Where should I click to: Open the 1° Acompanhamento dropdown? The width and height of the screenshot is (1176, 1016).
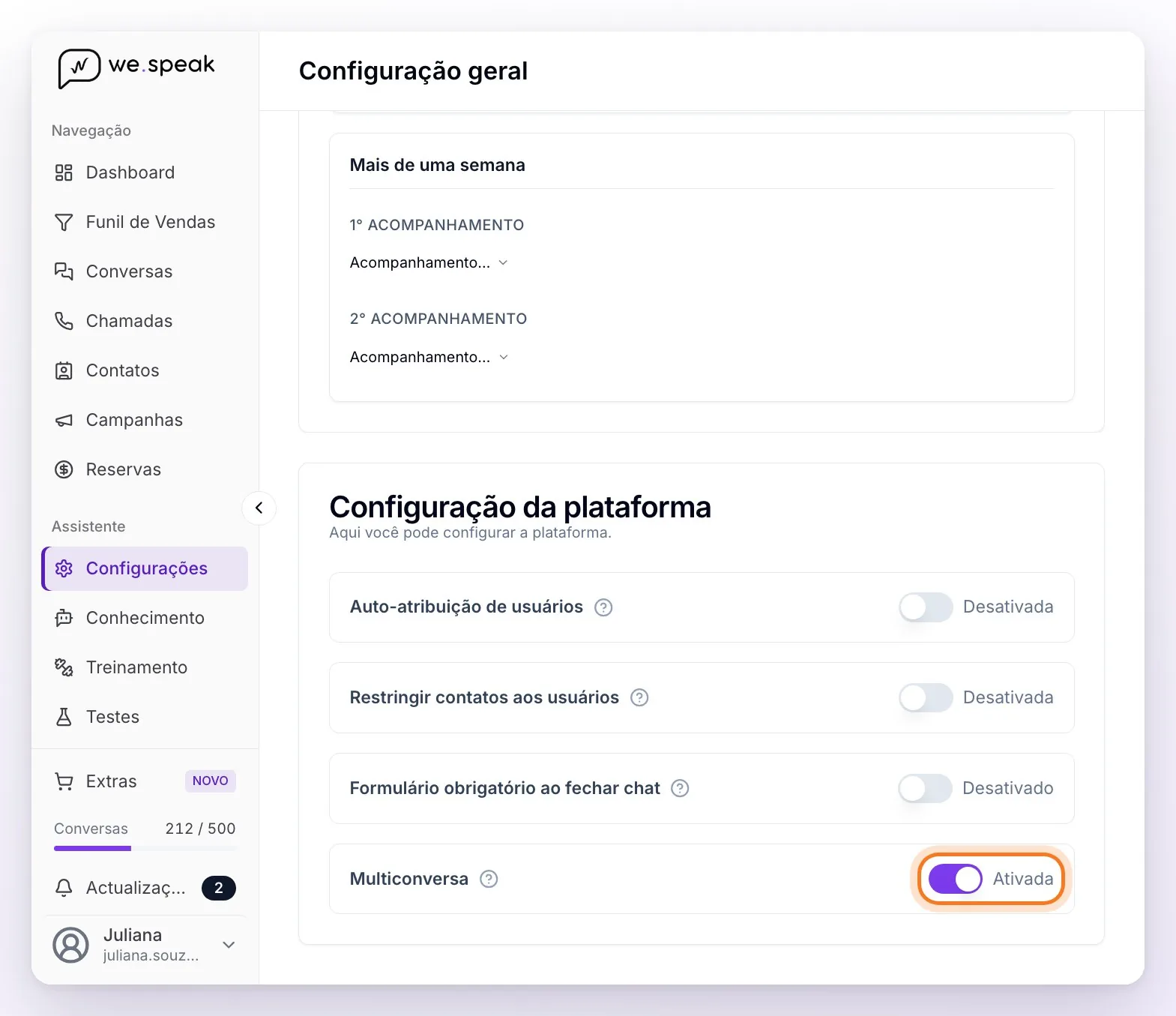[429, 262]
